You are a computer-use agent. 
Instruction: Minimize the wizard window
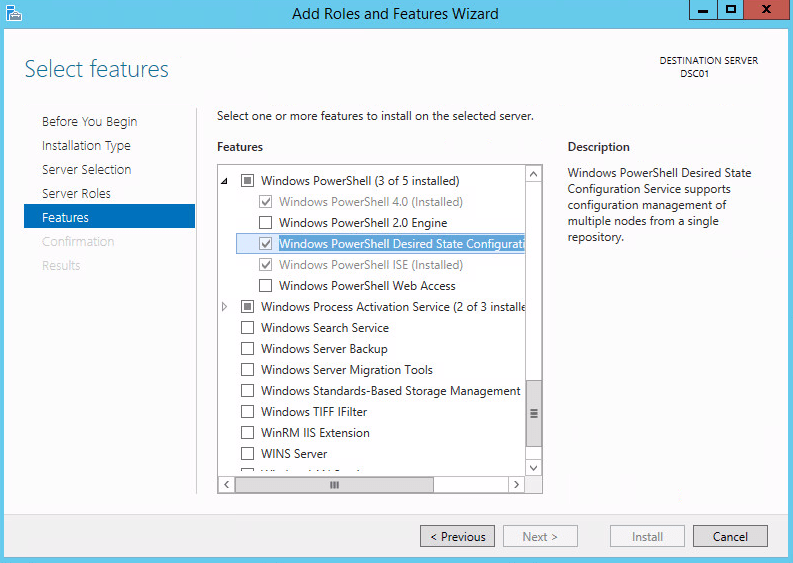(x=703, y=10)
